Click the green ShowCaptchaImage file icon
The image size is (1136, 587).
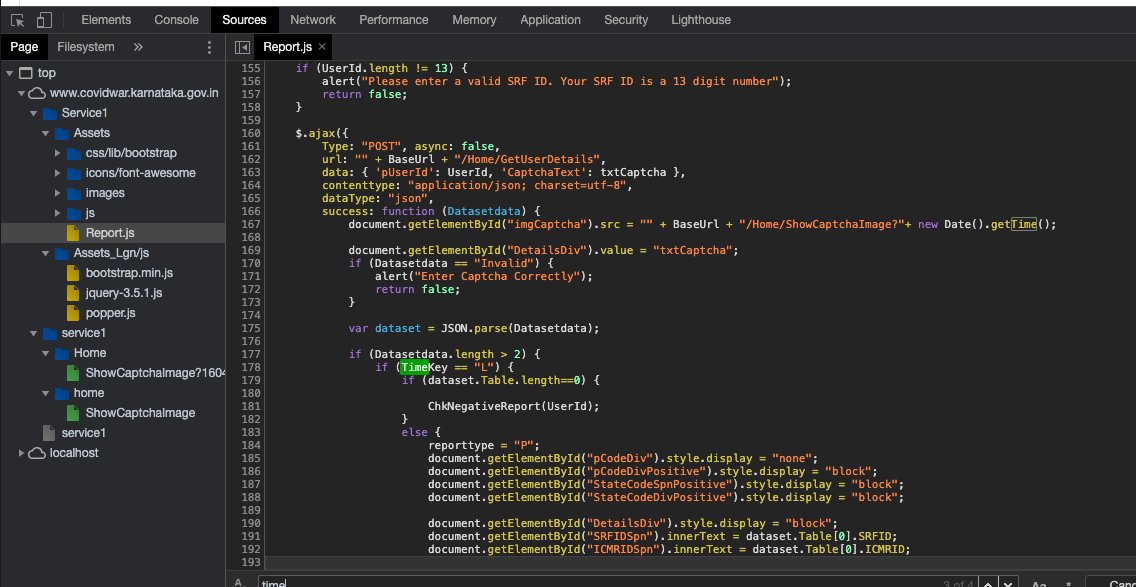click(73, 413)
